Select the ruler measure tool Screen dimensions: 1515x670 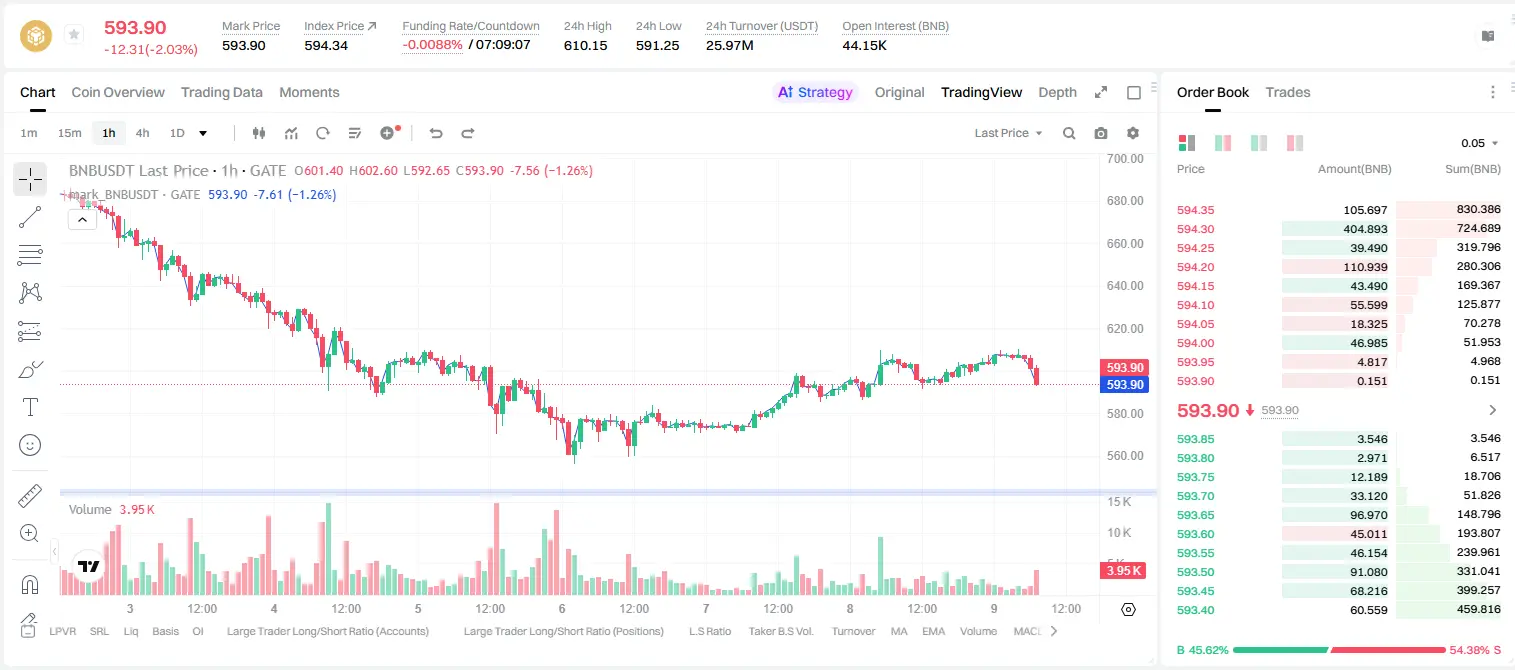click(30, 496)
